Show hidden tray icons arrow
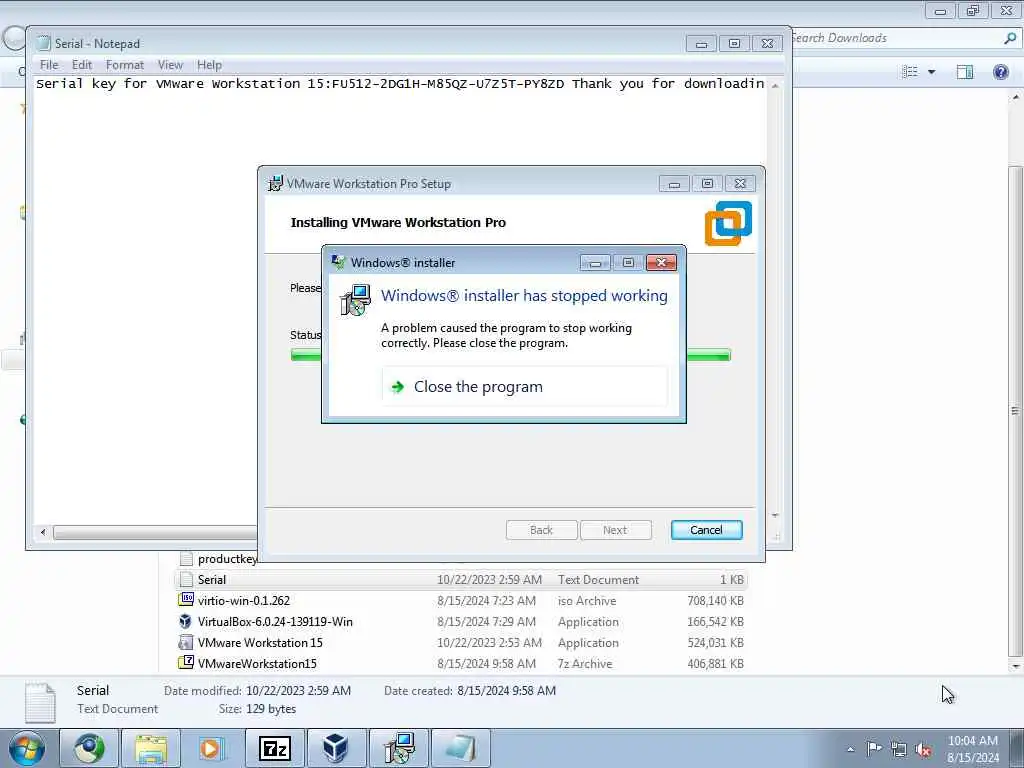Image resolution: width=1024 pixels, height=768 pixels. (850, 750)
